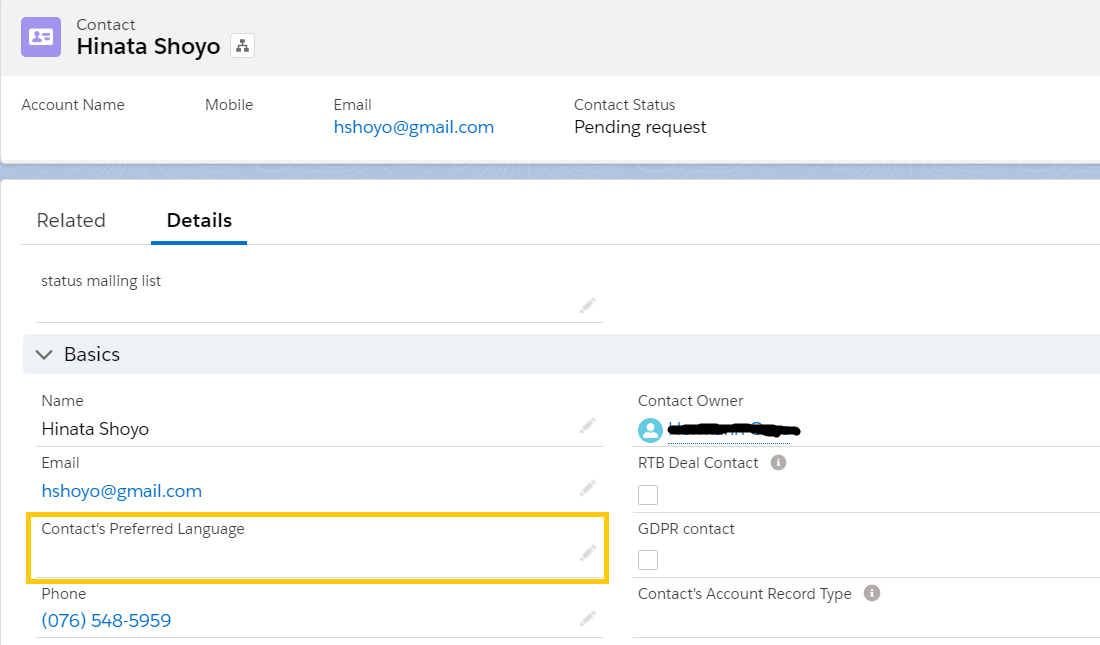Select the Details tab

(x=199, y=221)
